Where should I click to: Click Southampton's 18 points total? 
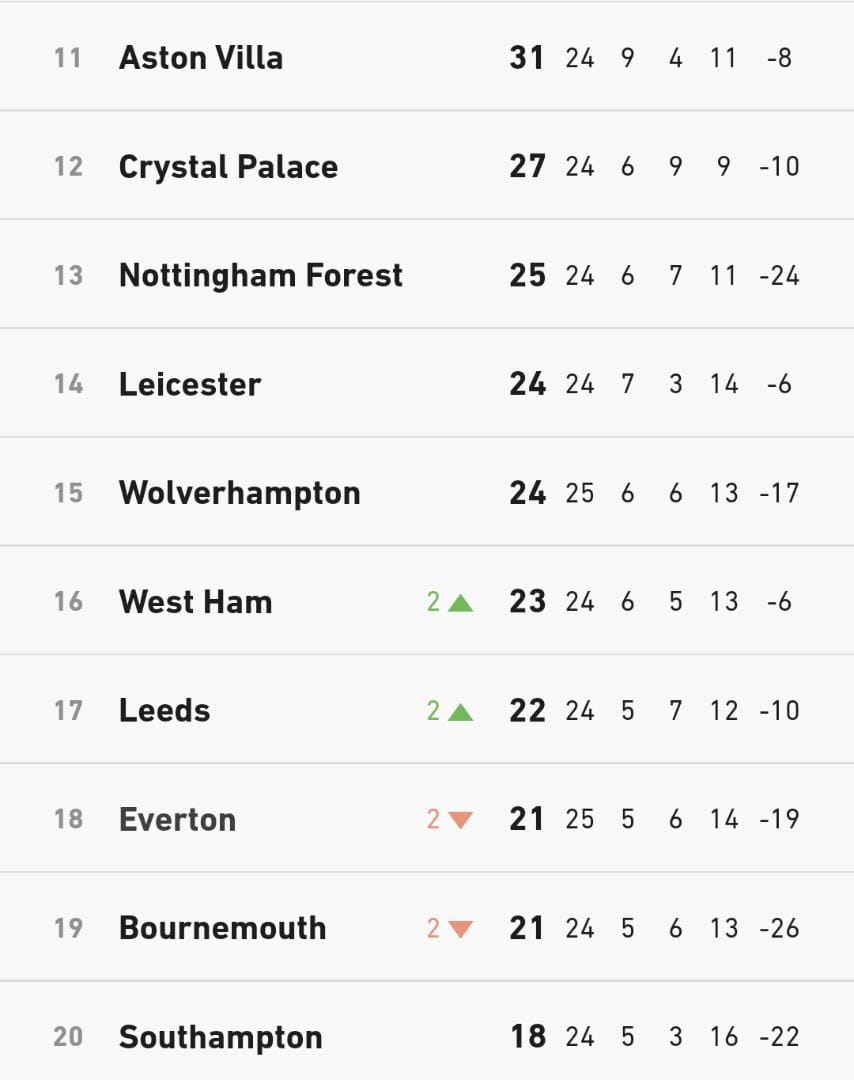pos(527,1037)
